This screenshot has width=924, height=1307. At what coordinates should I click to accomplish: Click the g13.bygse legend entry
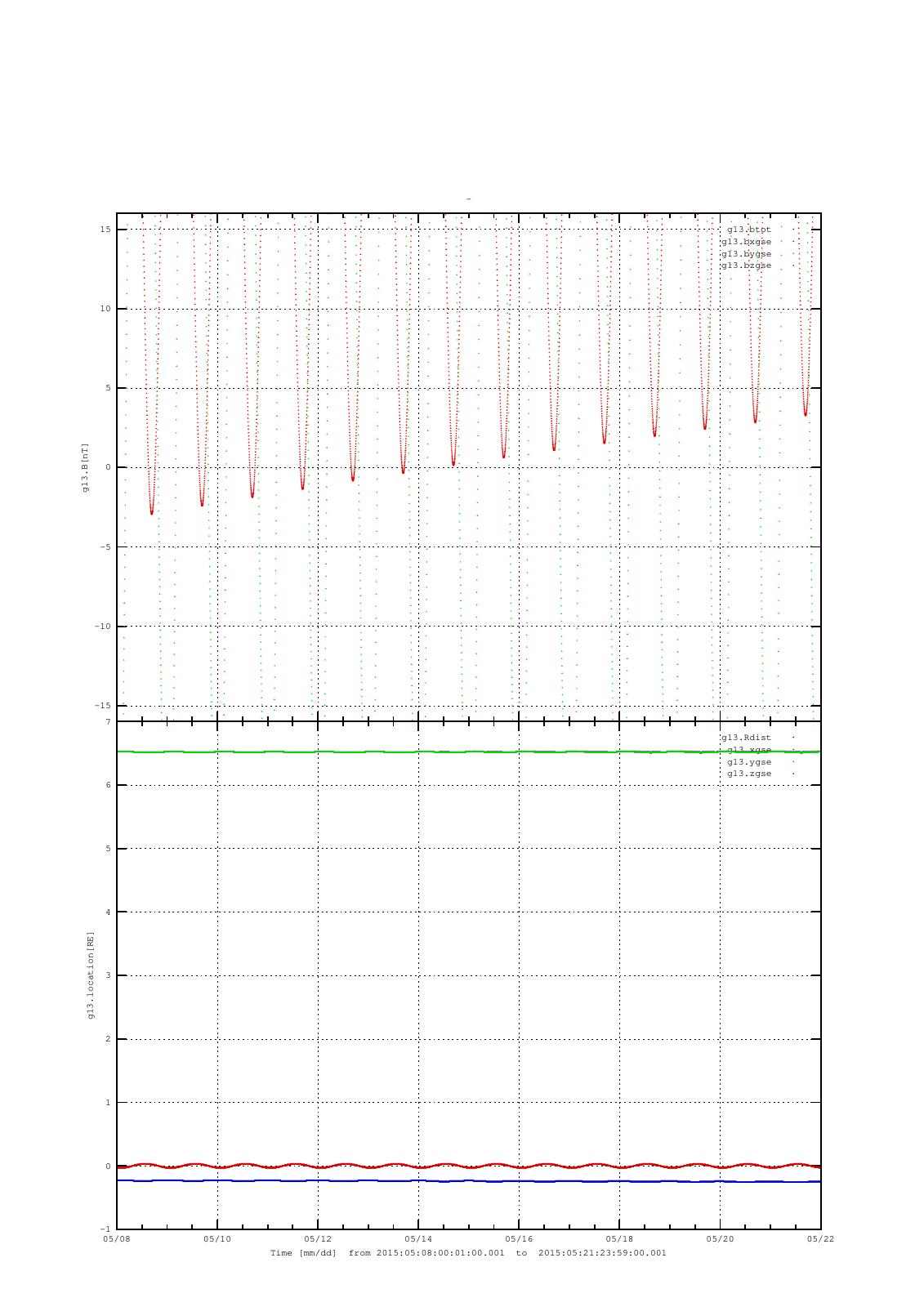point(746,254)
